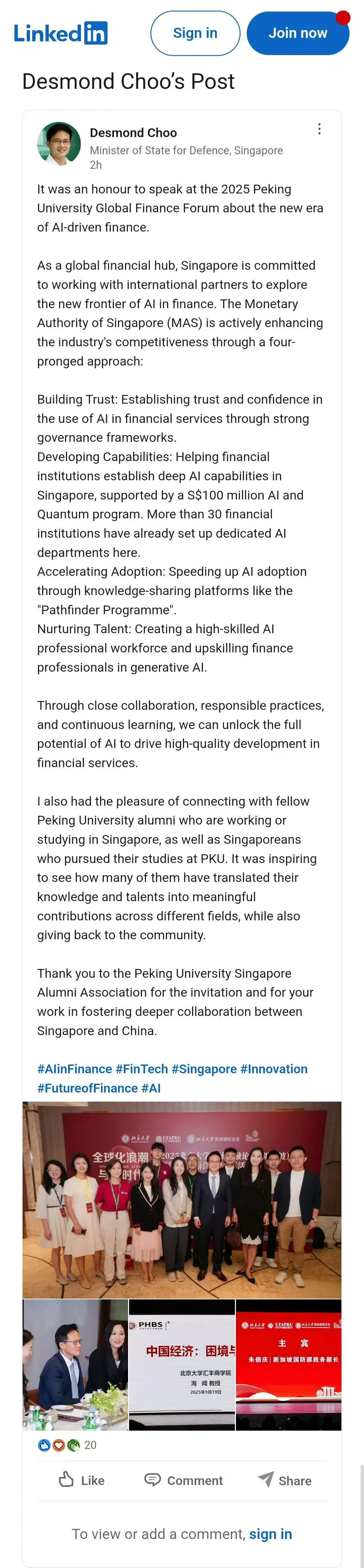The width and height of the screenshot is (364, 1568).
Task: Open the large group photo
Action: tap(182, 1200)
